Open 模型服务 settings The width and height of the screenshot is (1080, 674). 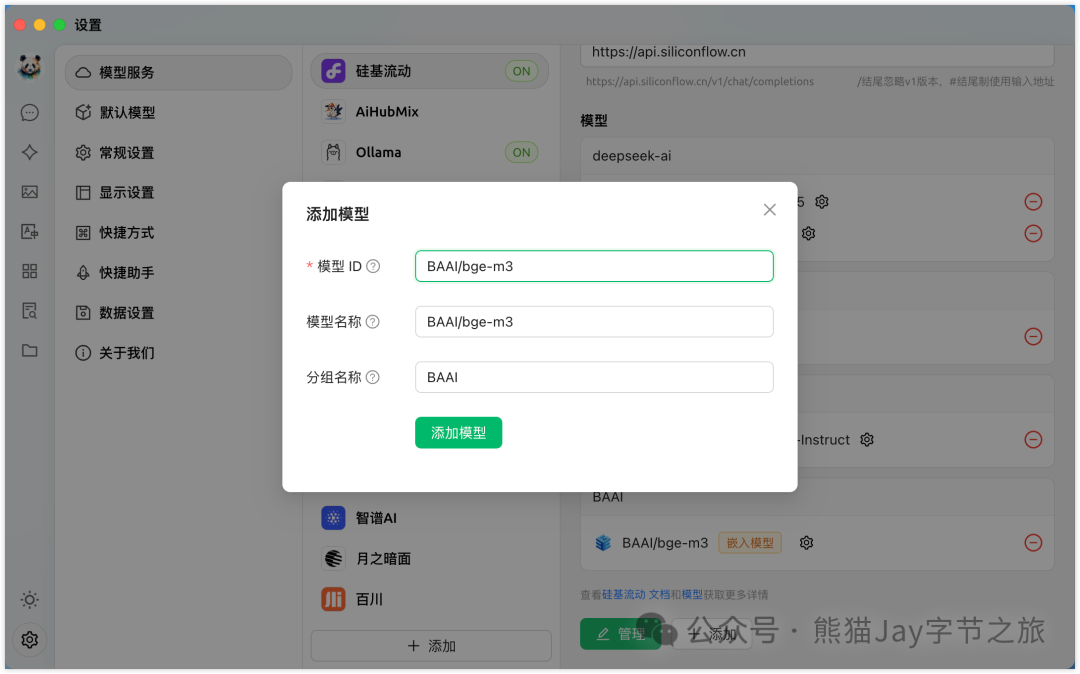pyautogui.click(x=178, y=72)
